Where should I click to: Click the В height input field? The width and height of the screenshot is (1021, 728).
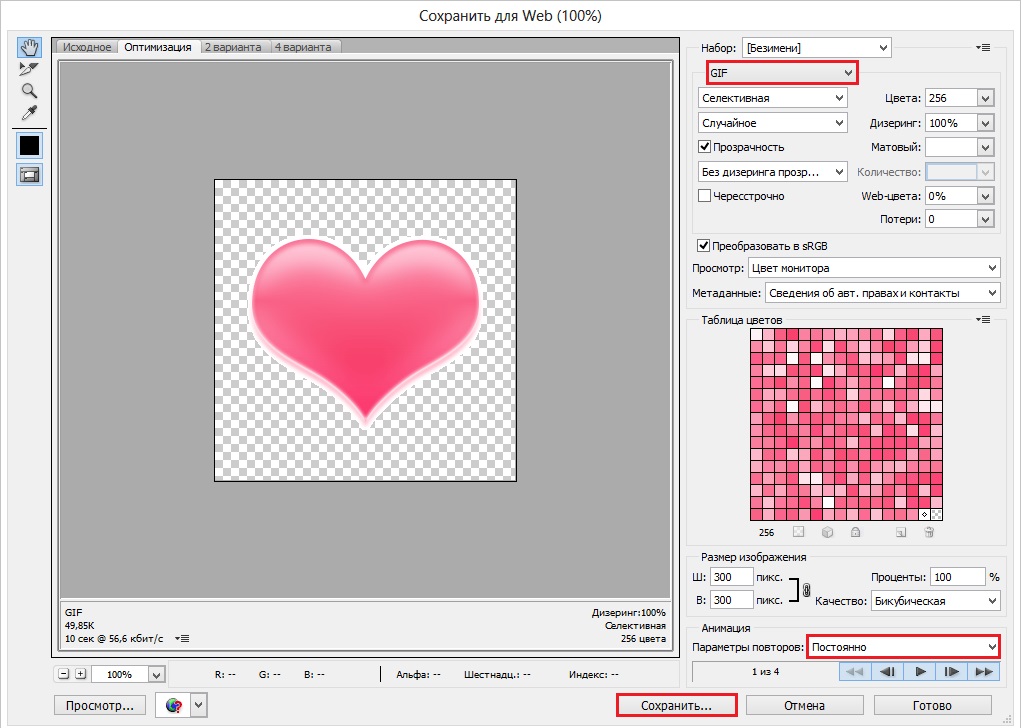coord(731,600)
